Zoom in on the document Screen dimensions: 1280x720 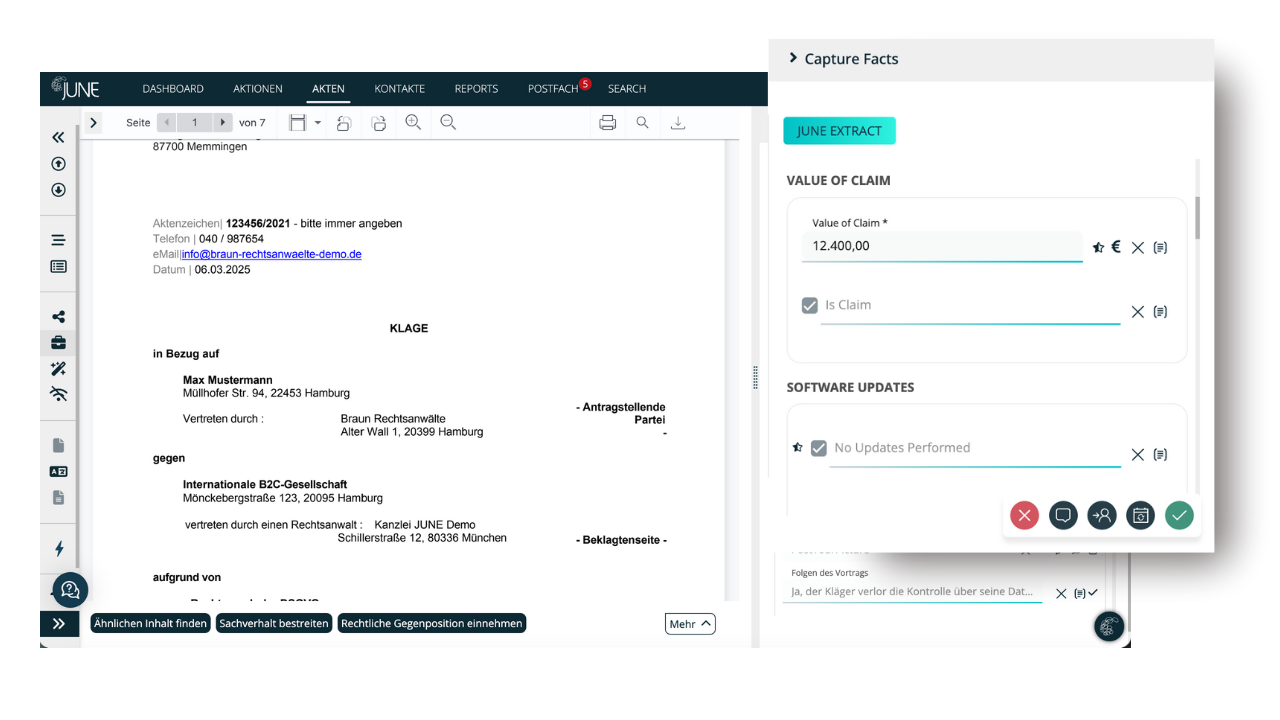413,121
